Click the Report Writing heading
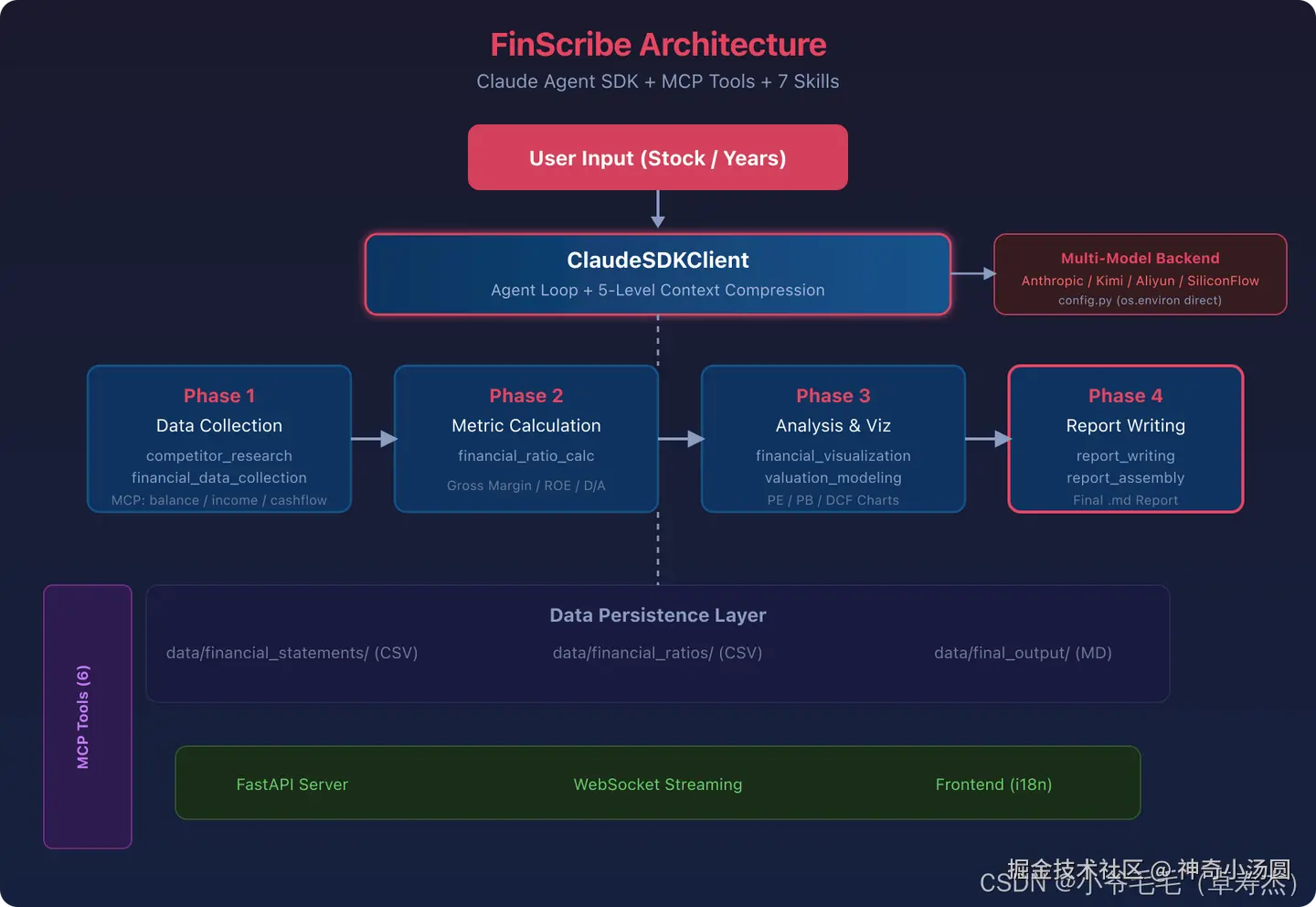The height and width of the screenshot is (907, 1316). 1126,425
